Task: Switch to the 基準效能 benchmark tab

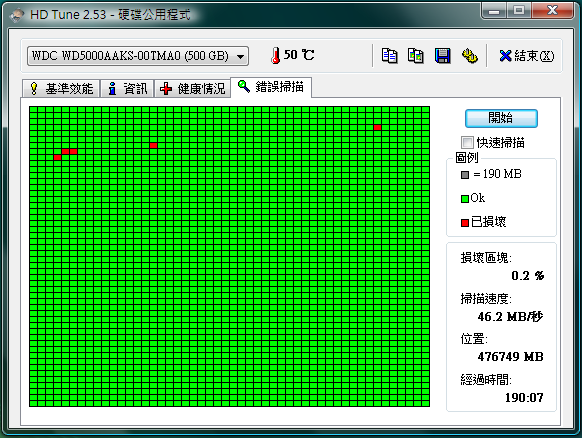Action: pyautogui.click(x=61, y=89)
